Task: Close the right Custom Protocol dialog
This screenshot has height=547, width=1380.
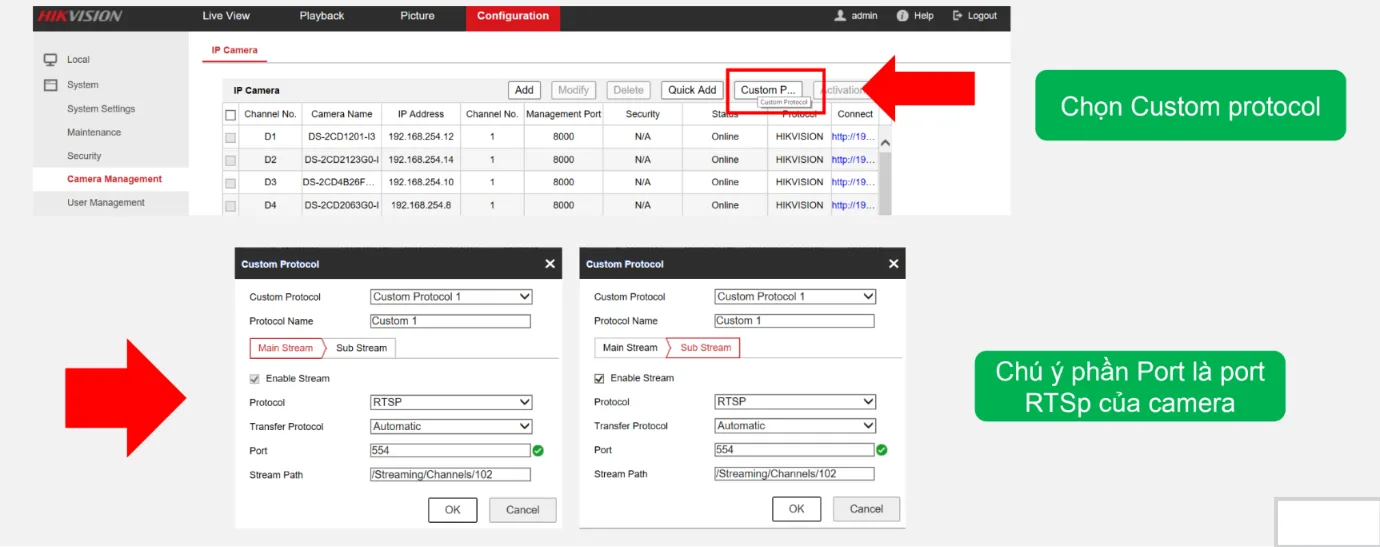Action: (893, 264)
